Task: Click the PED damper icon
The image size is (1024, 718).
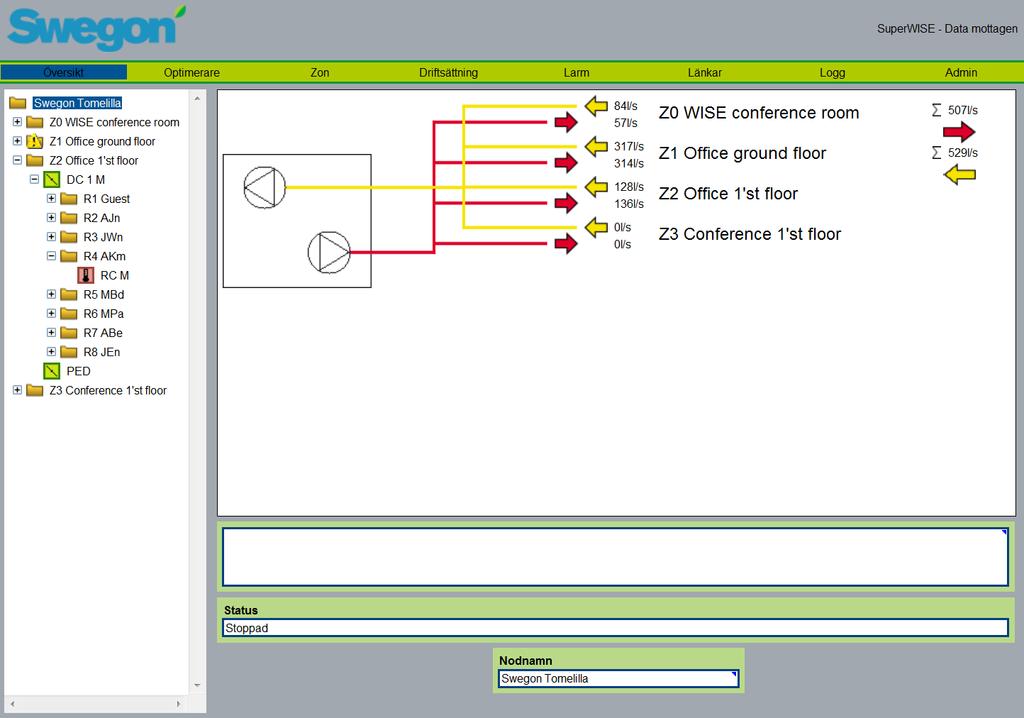Action: 52,371
